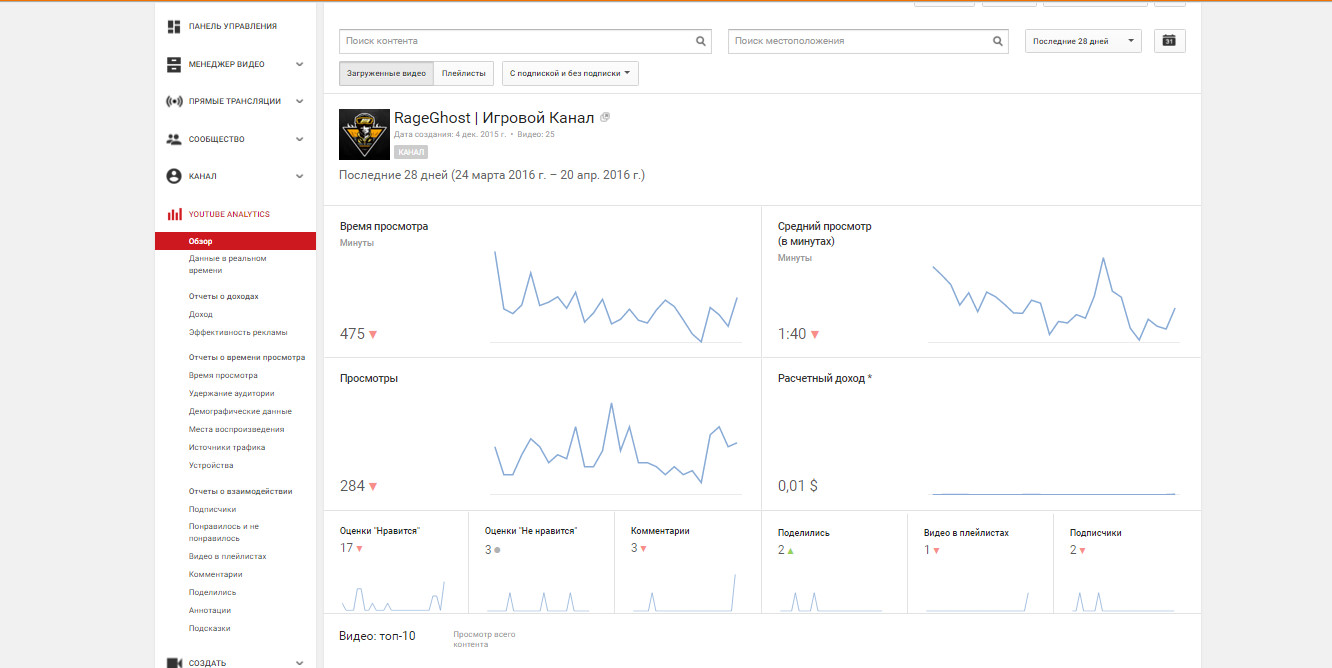
Task: Open the Удержание аудитории report
Action: click(x=231, y=393)
